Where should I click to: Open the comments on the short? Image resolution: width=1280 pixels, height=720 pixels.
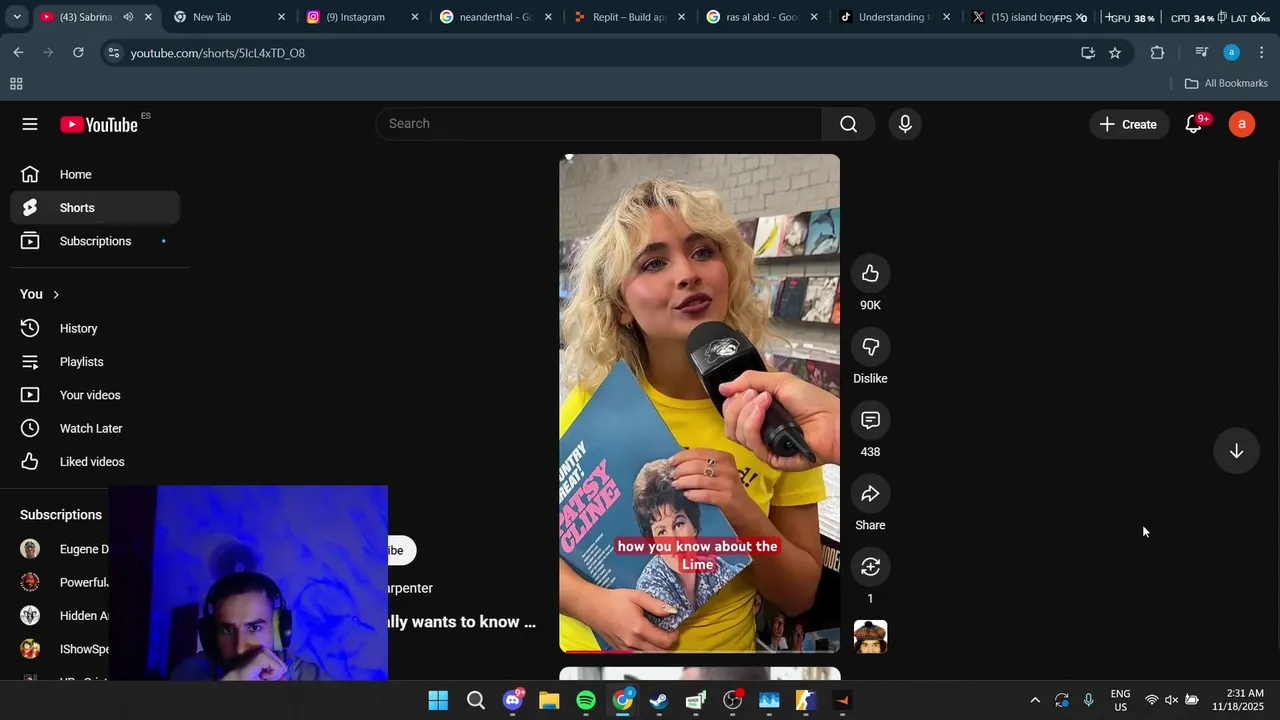pyautogui.click(x=870, y=420)
